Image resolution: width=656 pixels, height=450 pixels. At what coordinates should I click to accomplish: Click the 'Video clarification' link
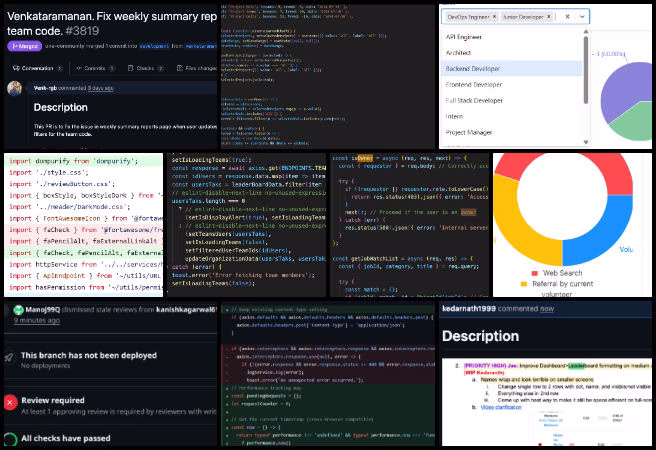pyautogui.click(x=501, y=407)
